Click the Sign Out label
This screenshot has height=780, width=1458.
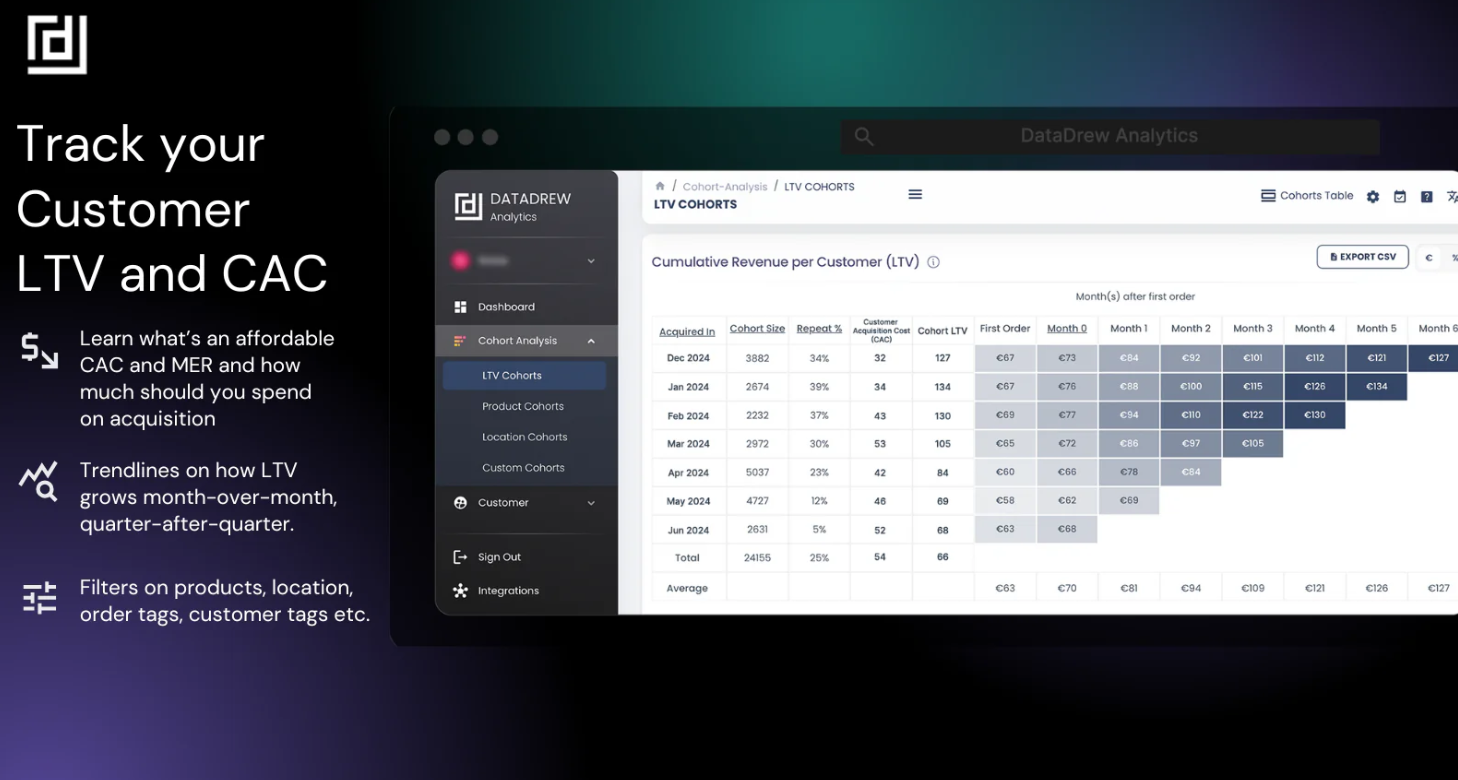pyautogui.click(x=499, y=557)
